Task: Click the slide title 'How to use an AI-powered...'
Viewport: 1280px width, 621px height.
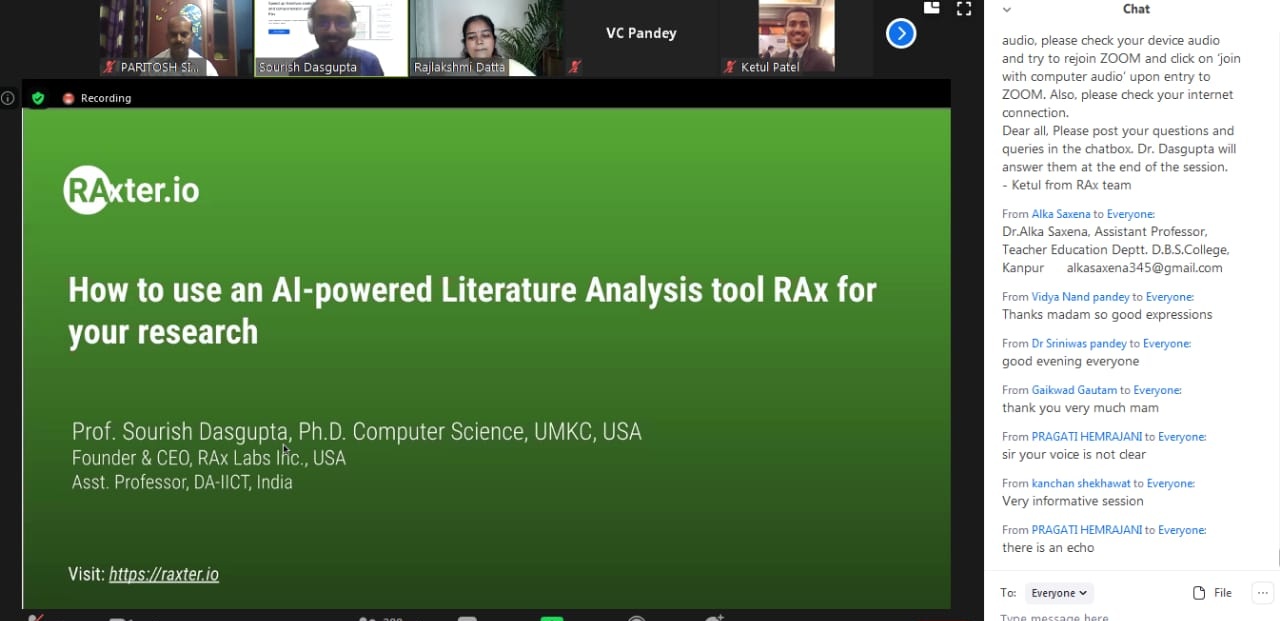Action: click(472, 310)
